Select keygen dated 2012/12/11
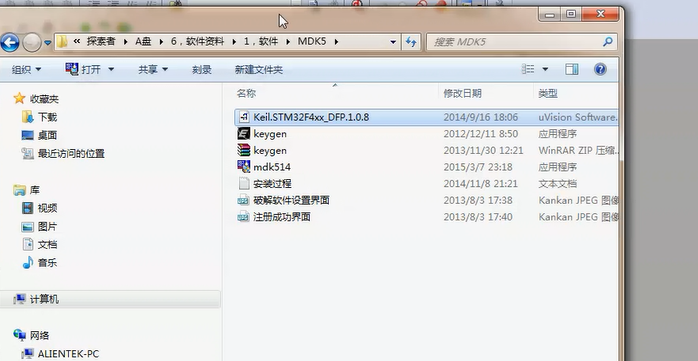 [270, 134]
